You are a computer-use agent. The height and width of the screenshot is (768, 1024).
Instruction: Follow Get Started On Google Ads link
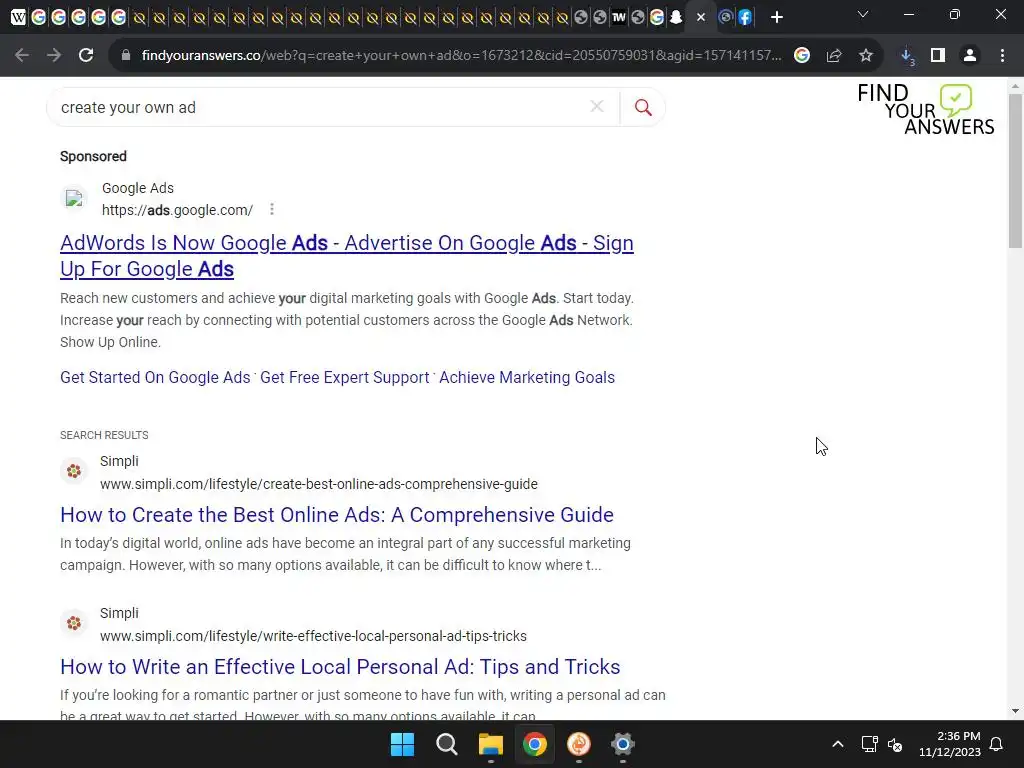pos(155,377)
